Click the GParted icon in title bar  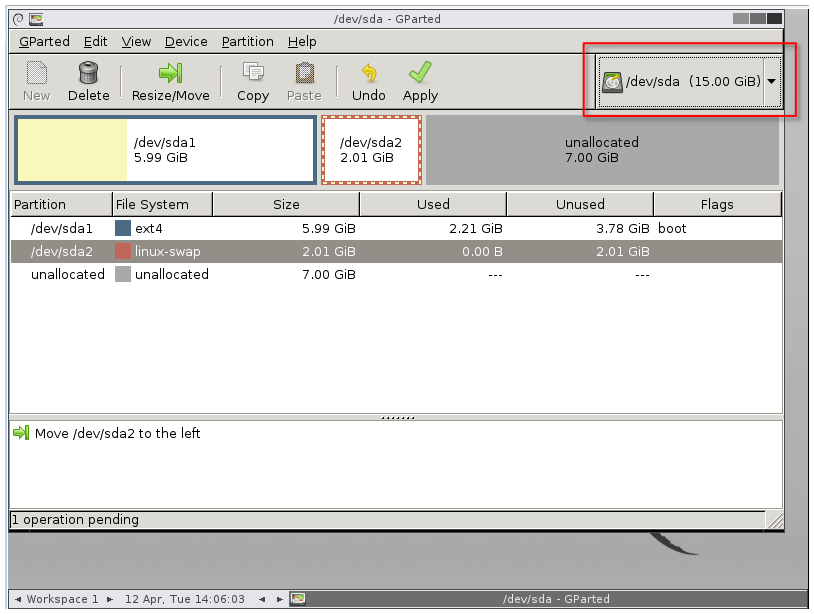coord(36,20)
